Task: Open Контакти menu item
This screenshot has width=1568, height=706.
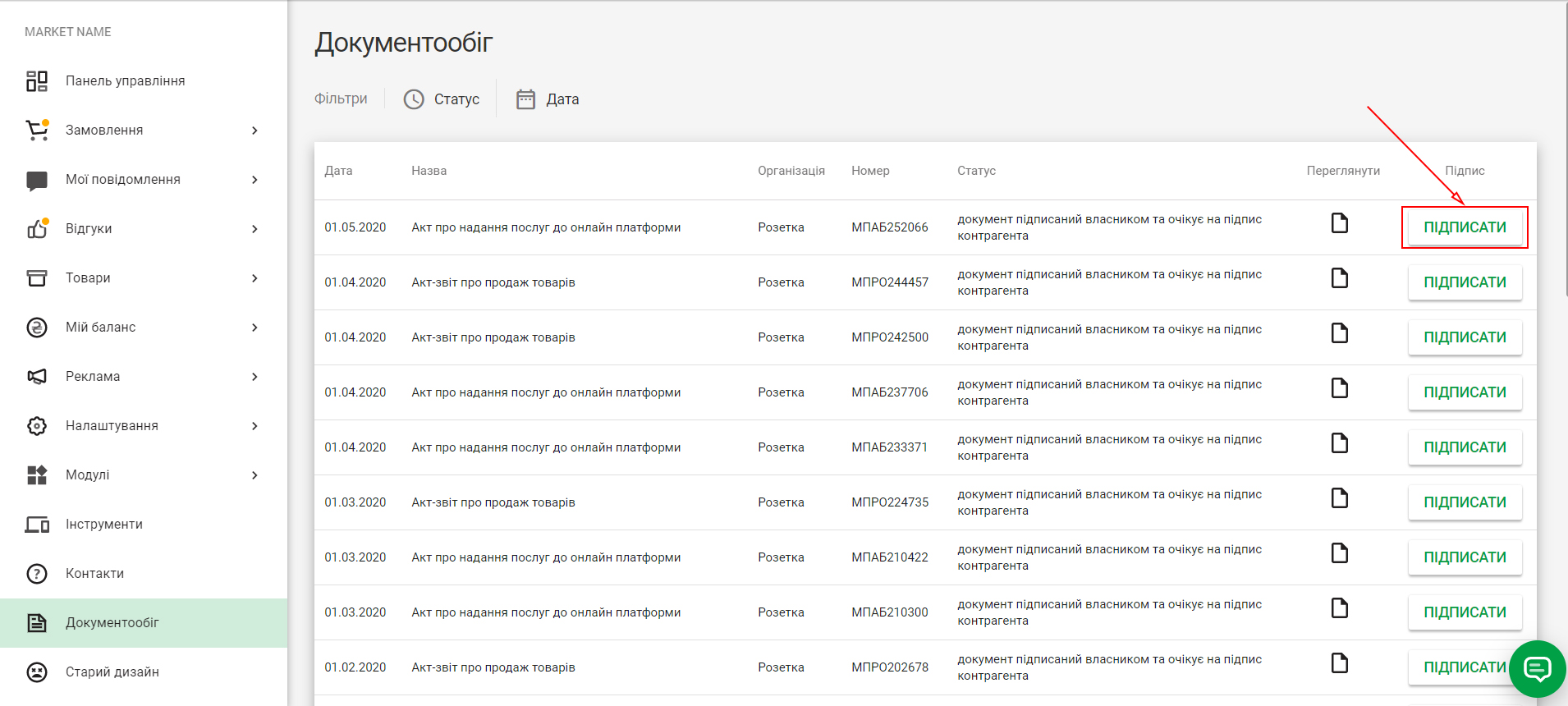Action: pyautogui.click(x=144, y=574)
